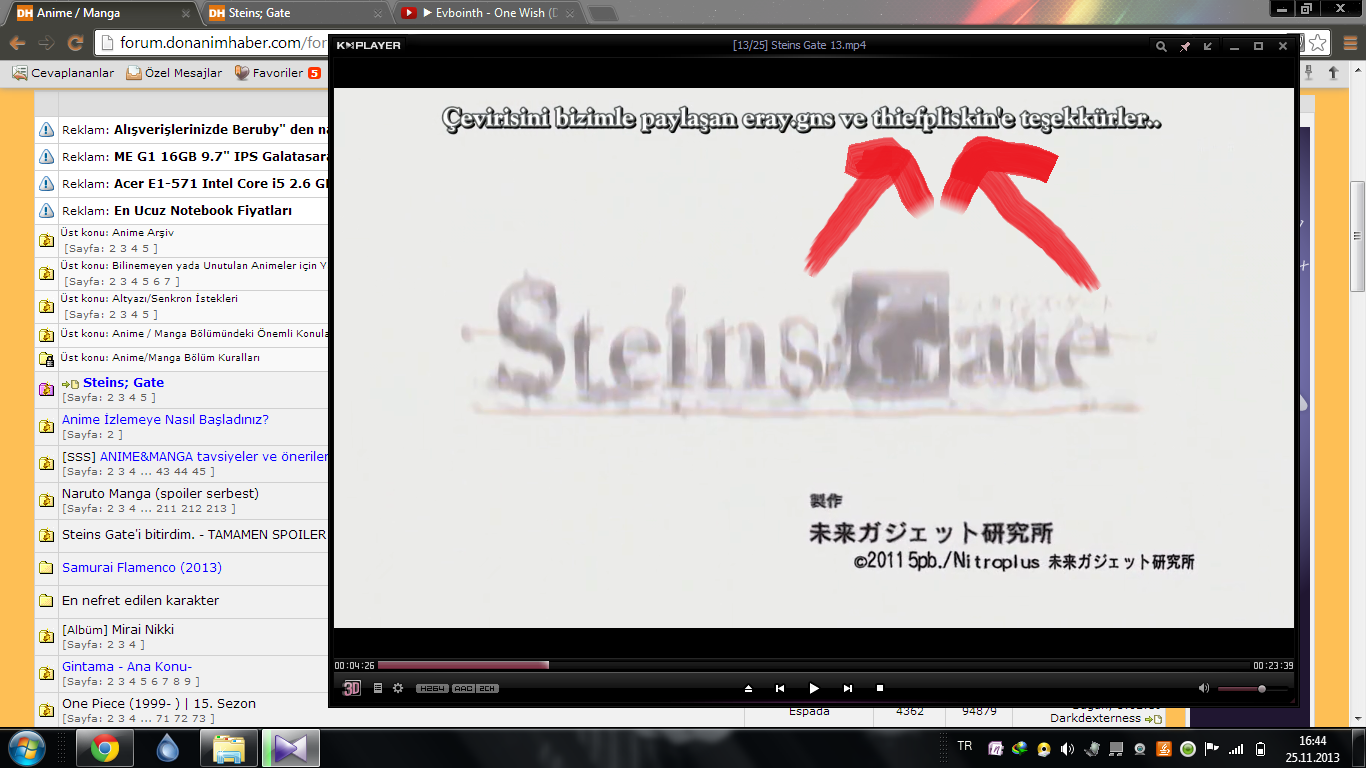Open Naruto Manga (spoiler serbest) topic

[160, 493]
